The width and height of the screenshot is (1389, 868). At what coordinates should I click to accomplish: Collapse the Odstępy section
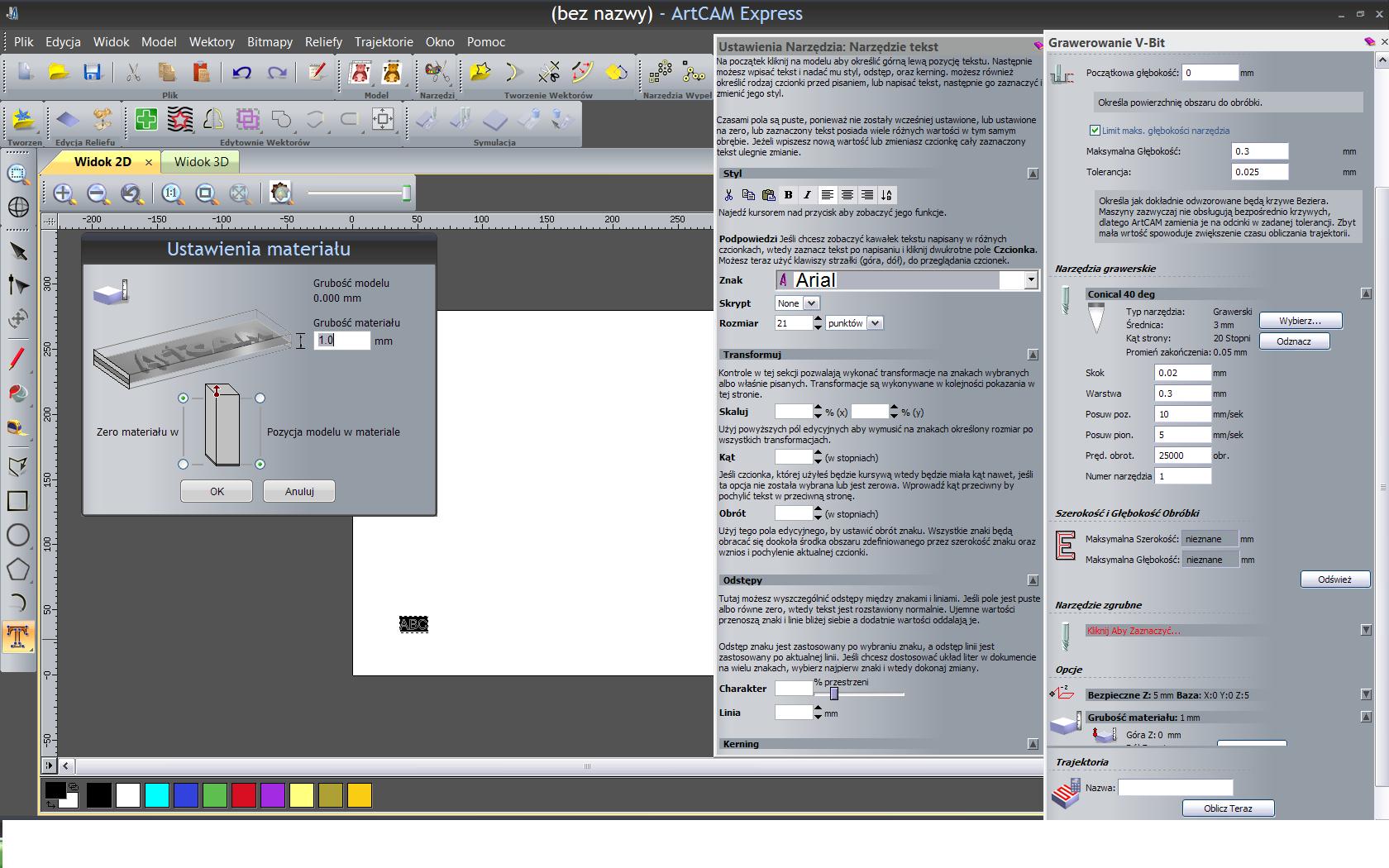(x=1033, y=580)
